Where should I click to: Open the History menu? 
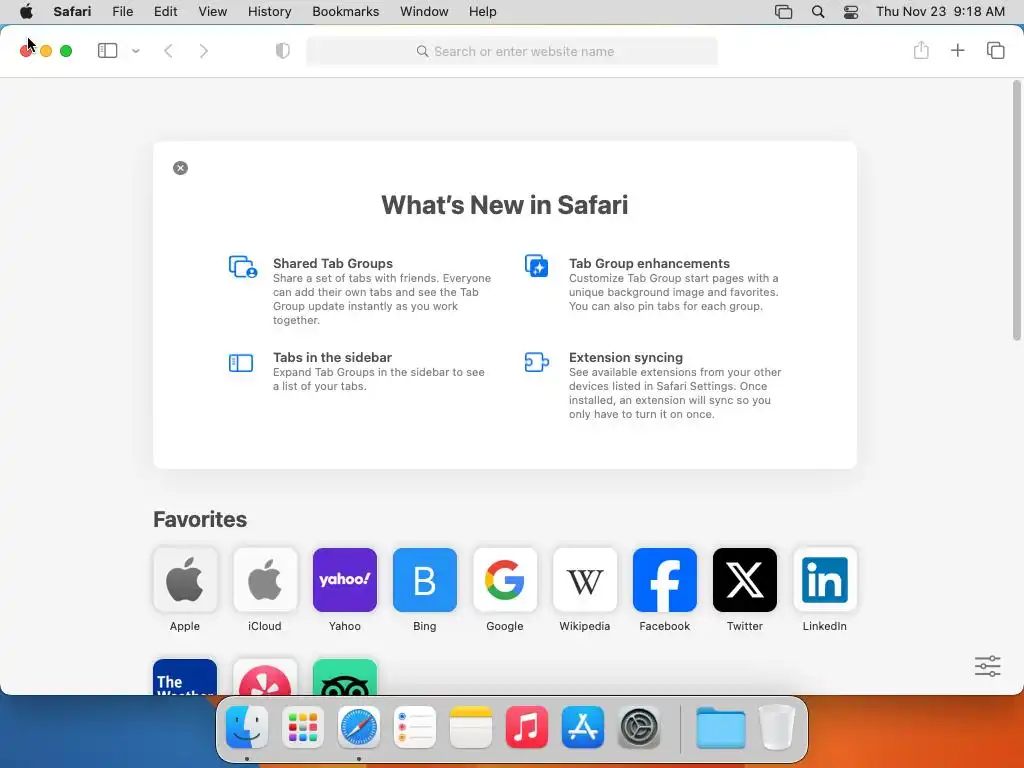point(269,12)
